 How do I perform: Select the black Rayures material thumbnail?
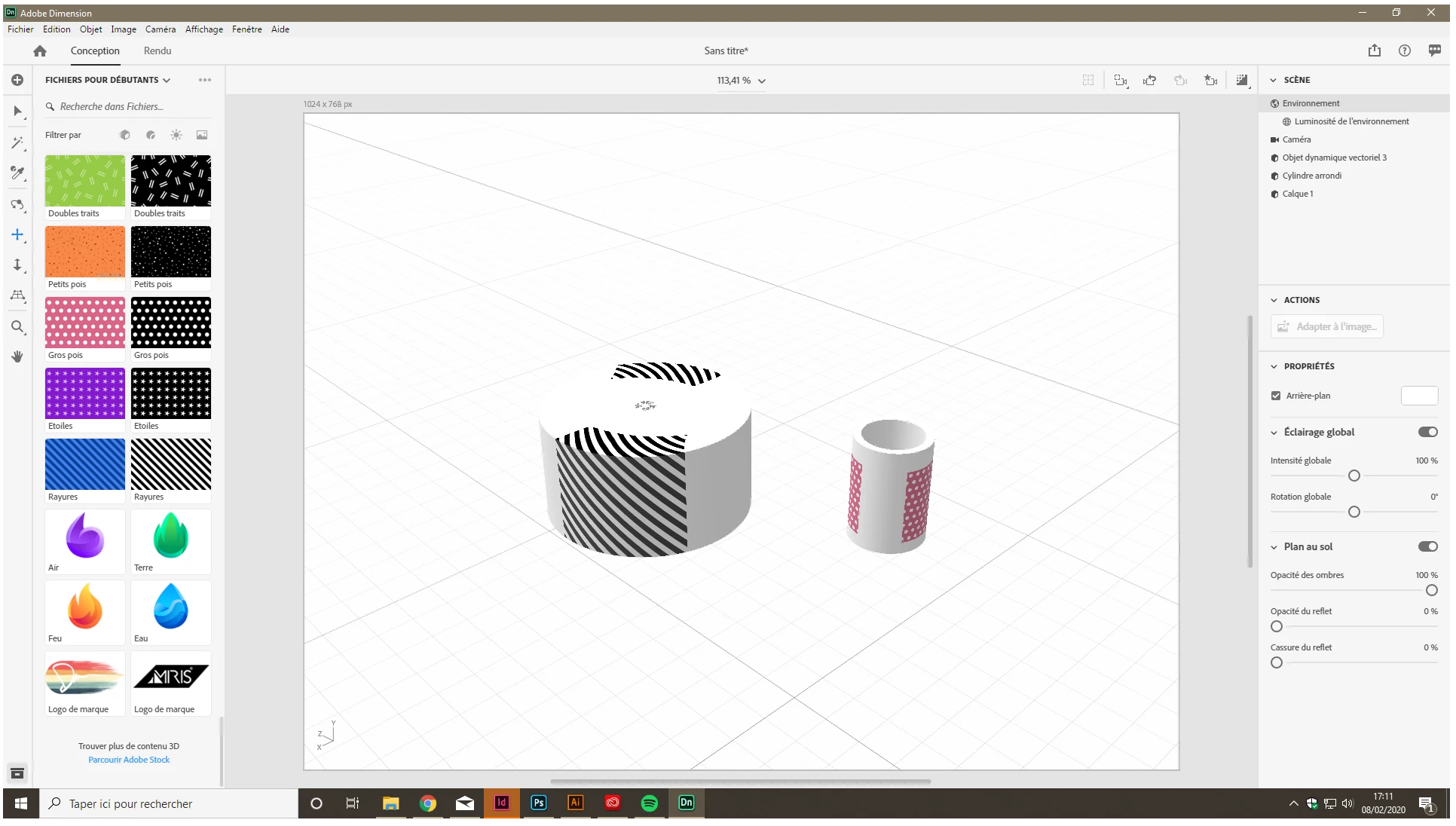tap(171, 465)
